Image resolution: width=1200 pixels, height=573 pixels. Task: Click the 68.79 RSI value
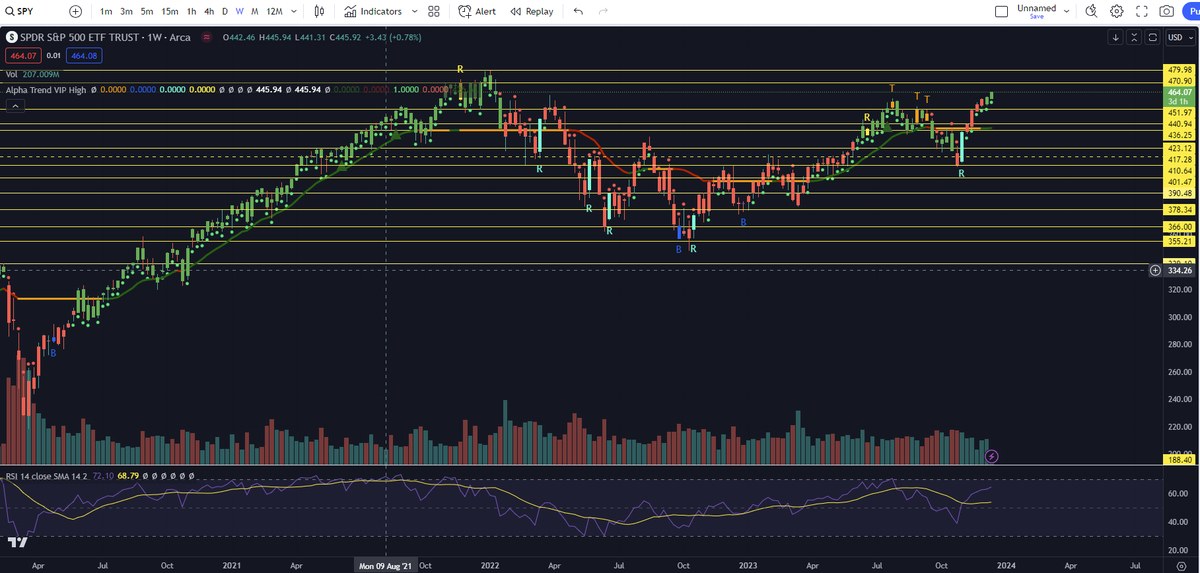[x=127, y=476]
